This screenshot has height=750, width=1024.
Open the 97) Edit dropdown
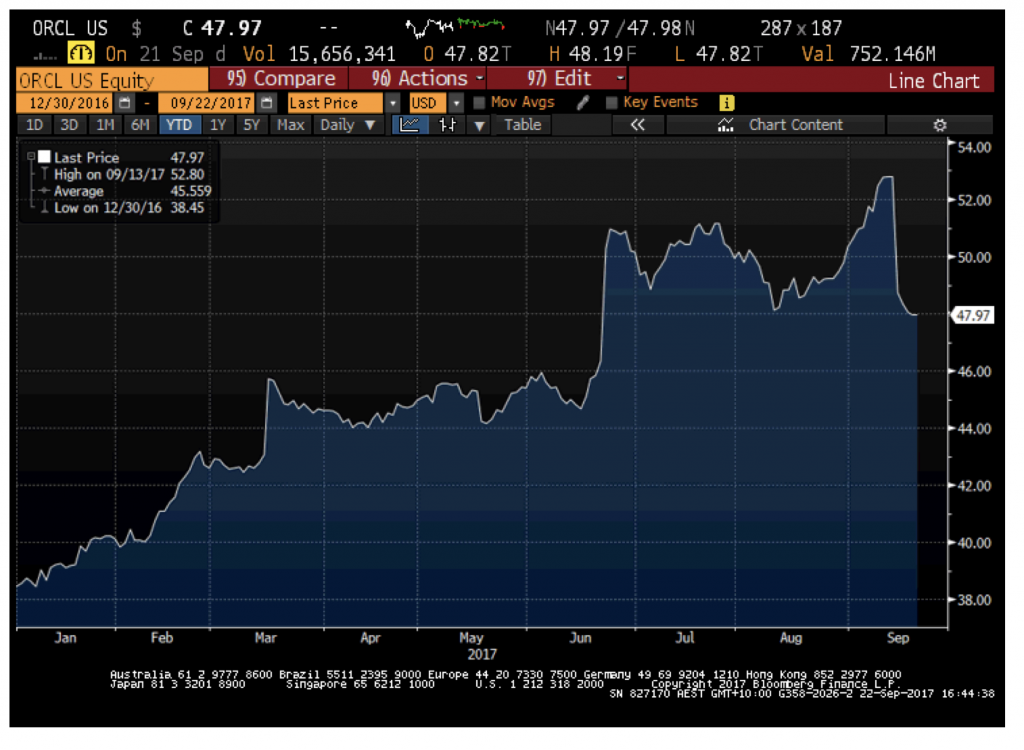(558, 79)
